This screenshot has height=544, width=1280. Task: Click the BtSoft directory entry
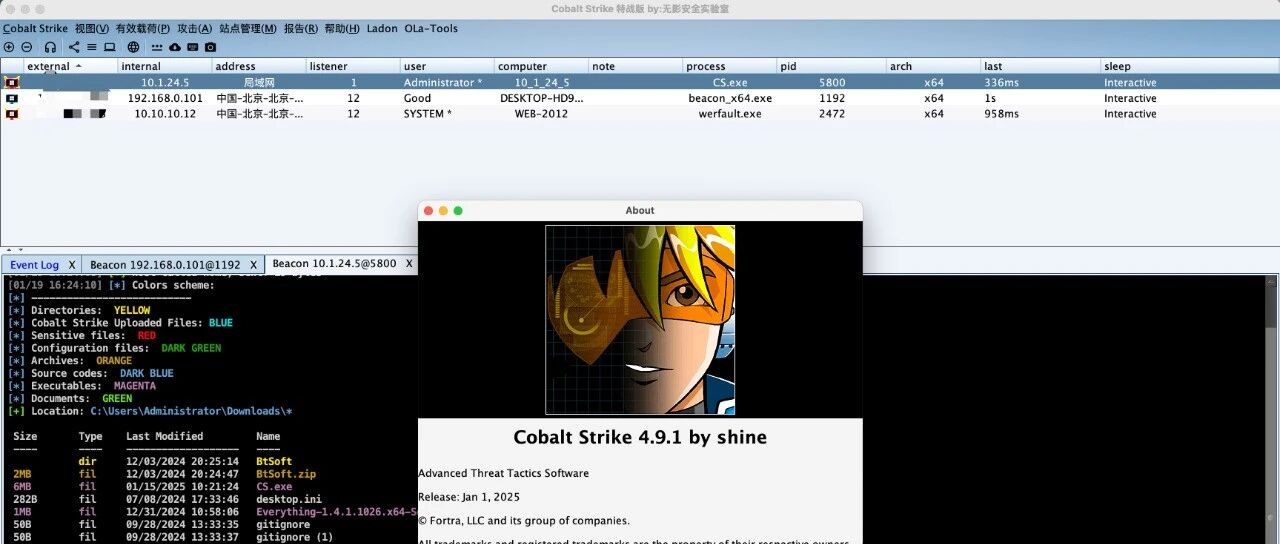274,462
